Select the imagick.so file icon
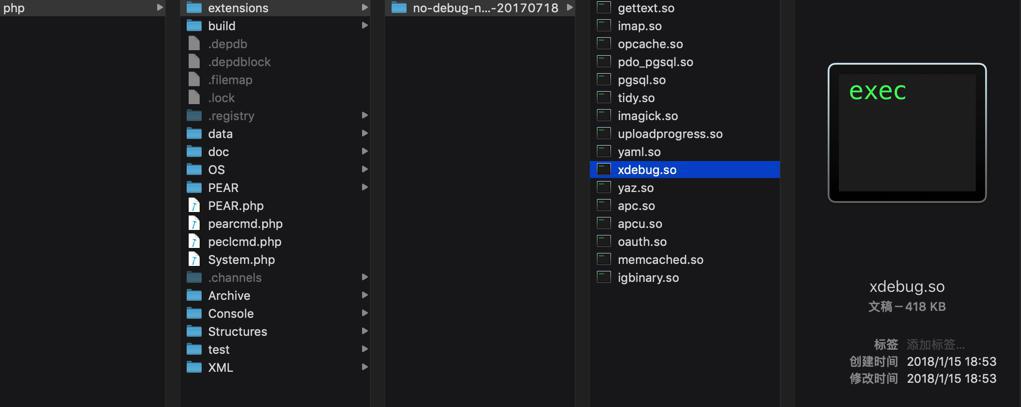 click(604, 116)
